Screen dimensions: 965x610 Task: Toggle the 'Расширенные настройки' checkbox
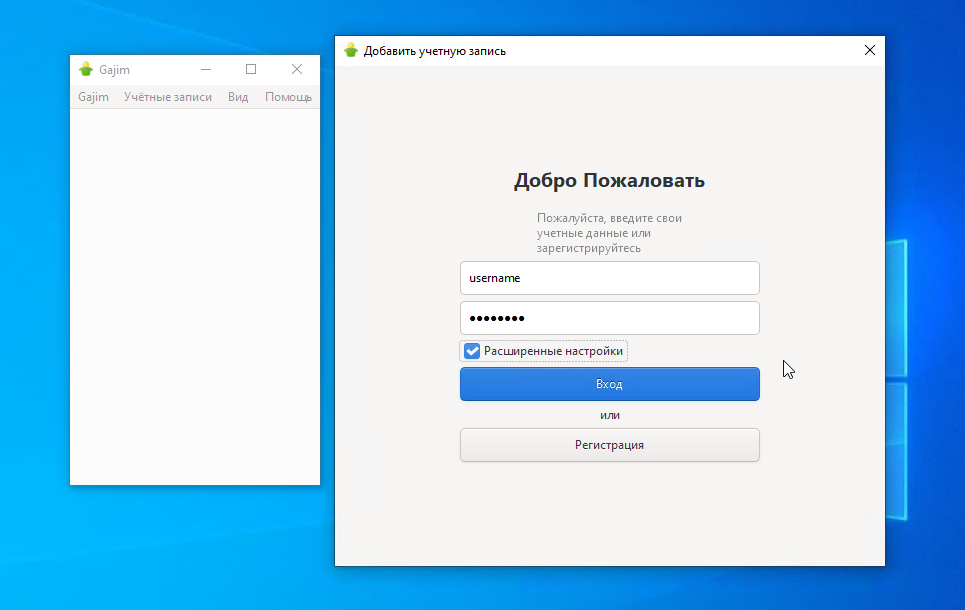click(x=473, y=351)
